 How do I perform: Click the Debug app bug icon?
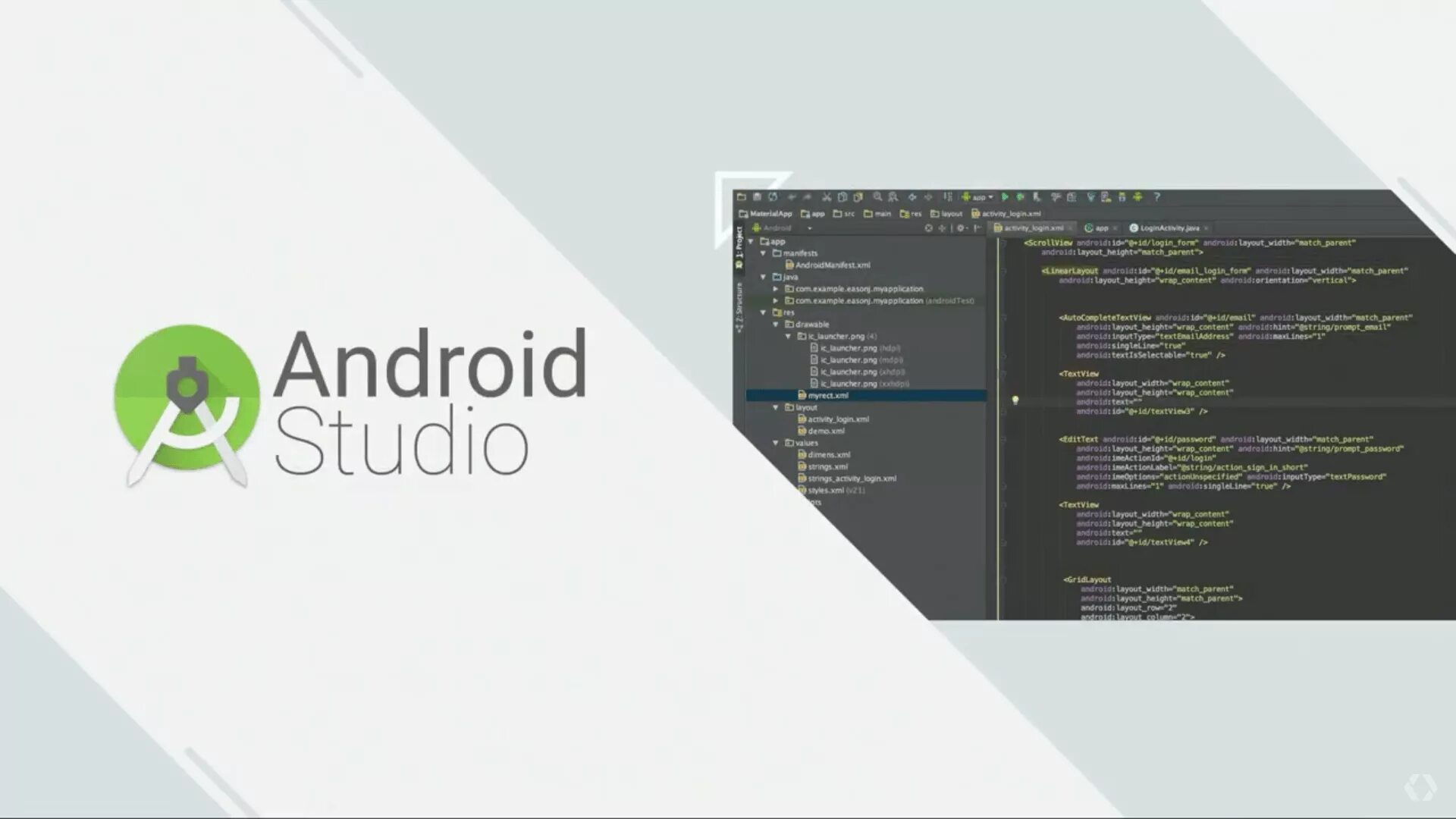[x=1021, y=197]
